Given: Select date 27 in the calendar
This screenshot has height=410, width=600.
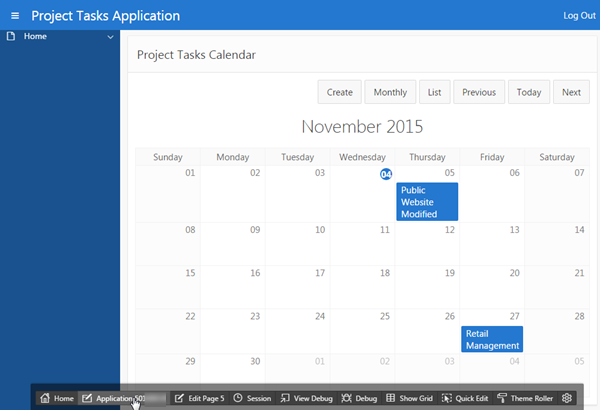Looking at the screenshot, I should (x=514, y=316).
